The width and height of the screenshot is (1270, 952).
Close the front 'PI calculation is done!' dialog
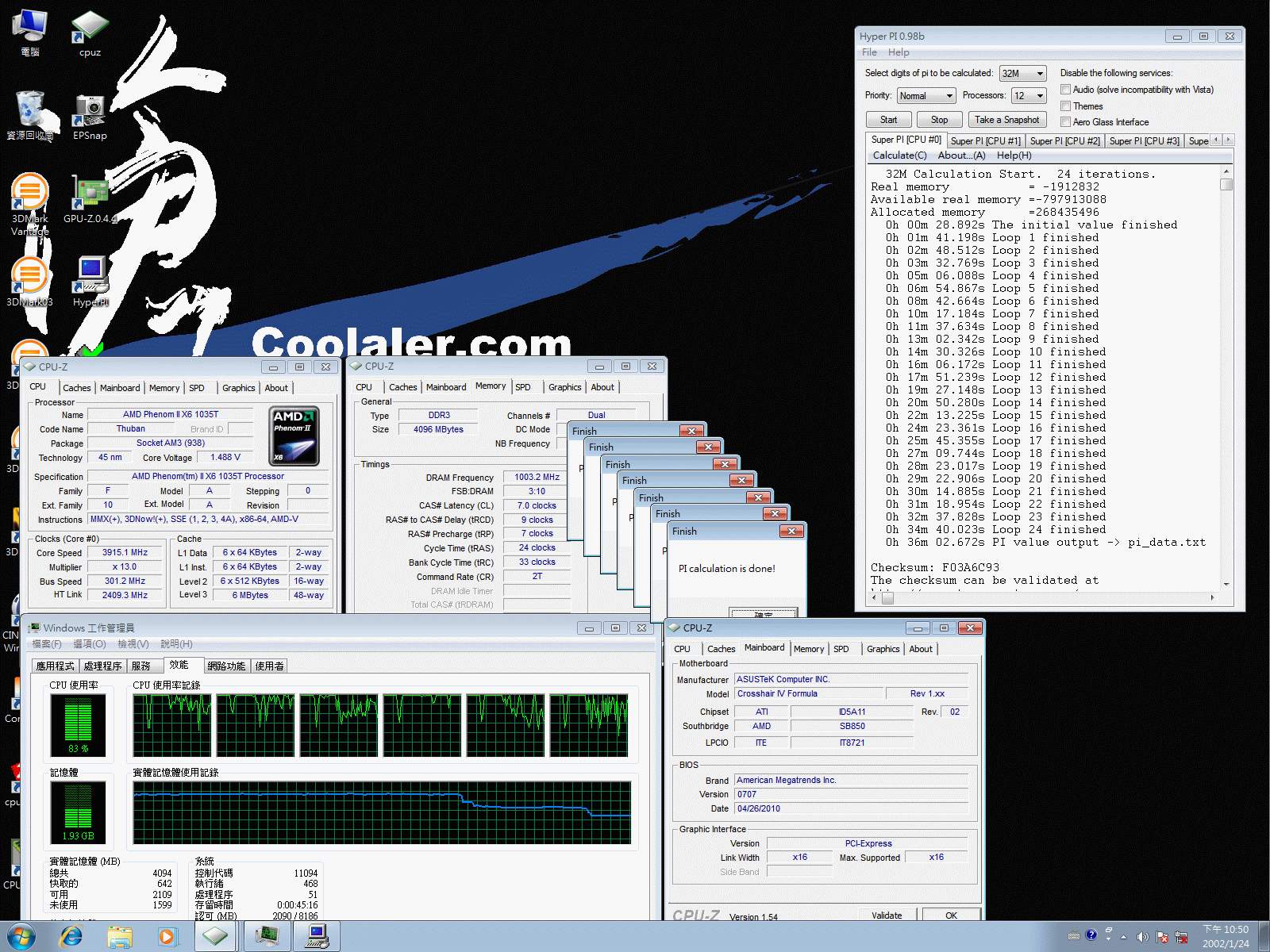pyautogui.click(x=792, y=531)
